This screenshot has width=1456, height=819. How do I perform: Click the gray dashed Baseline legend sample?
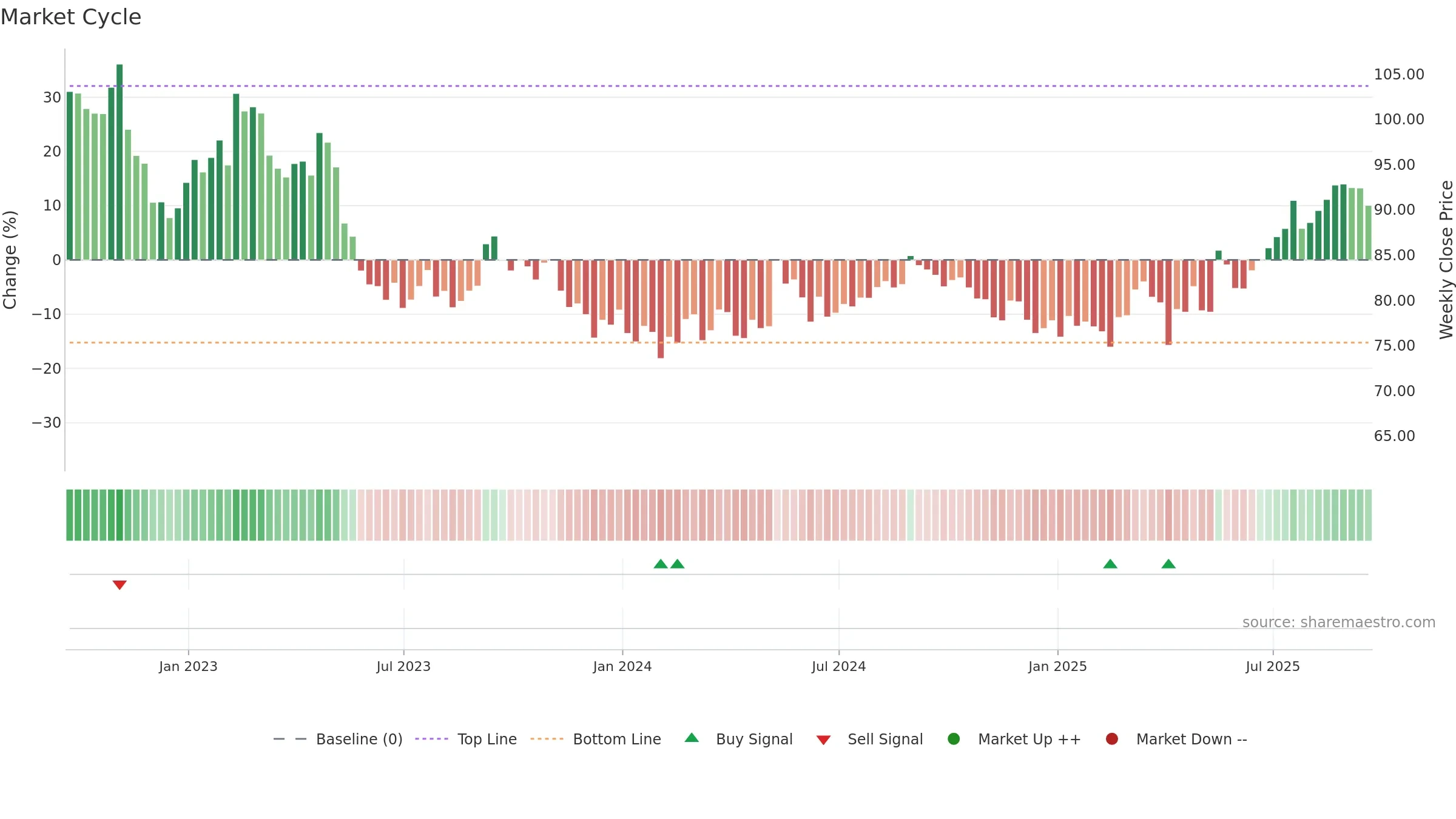pyautogui.click(x=289, y=739)
